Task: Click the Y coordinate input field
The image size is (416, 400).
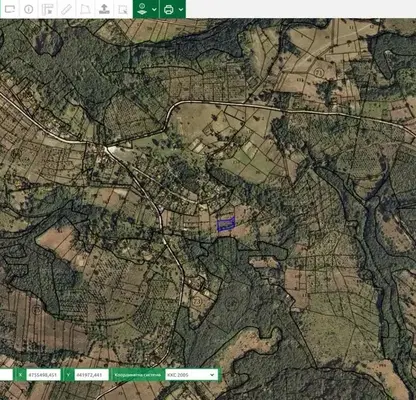Action: 91,375
